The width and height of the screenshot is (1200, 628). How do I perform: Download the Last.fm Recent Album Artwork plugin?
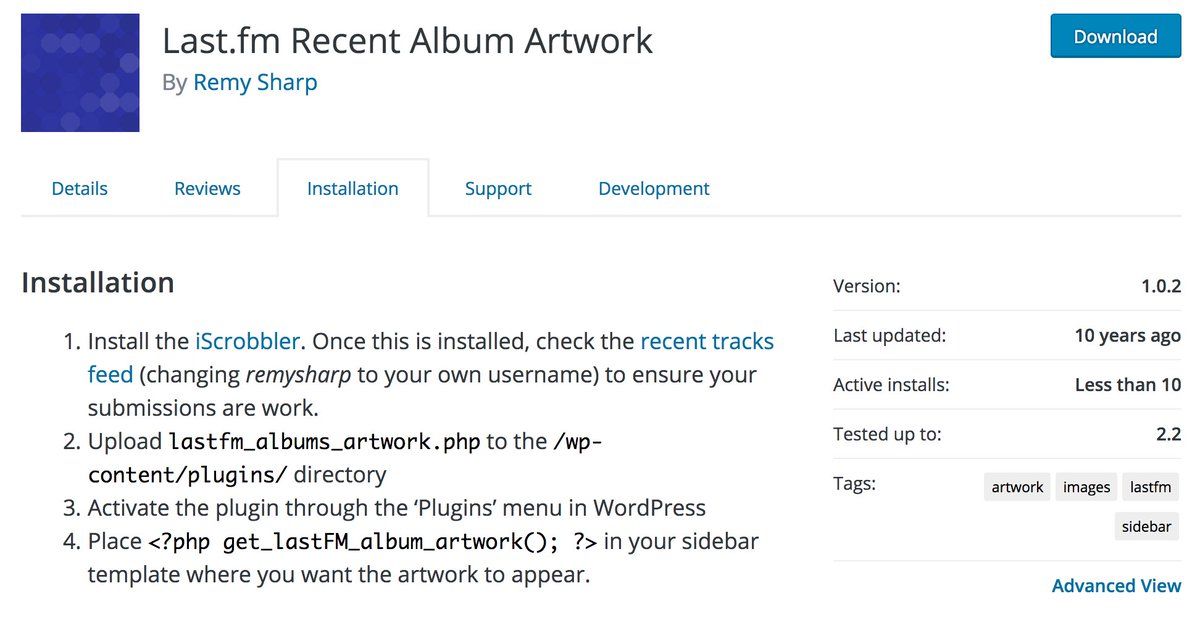[x=1115, y=37]
